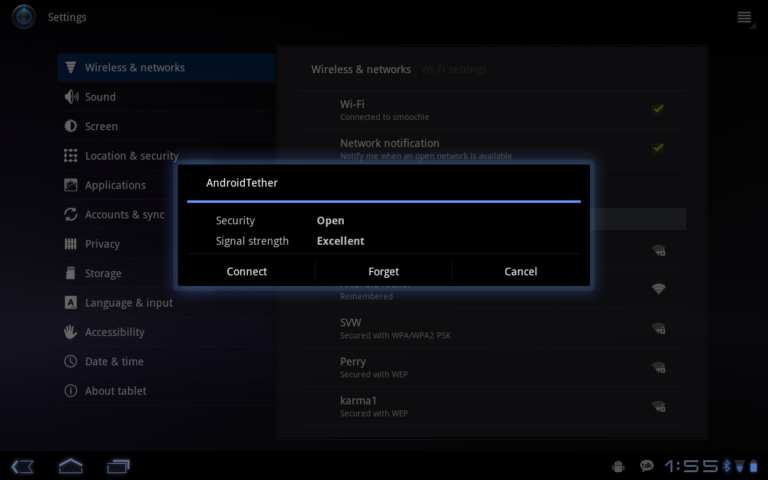The height and width of the screenshot is (480, 768).
Task: Click the Storage SD card icon
Action: 71,273
